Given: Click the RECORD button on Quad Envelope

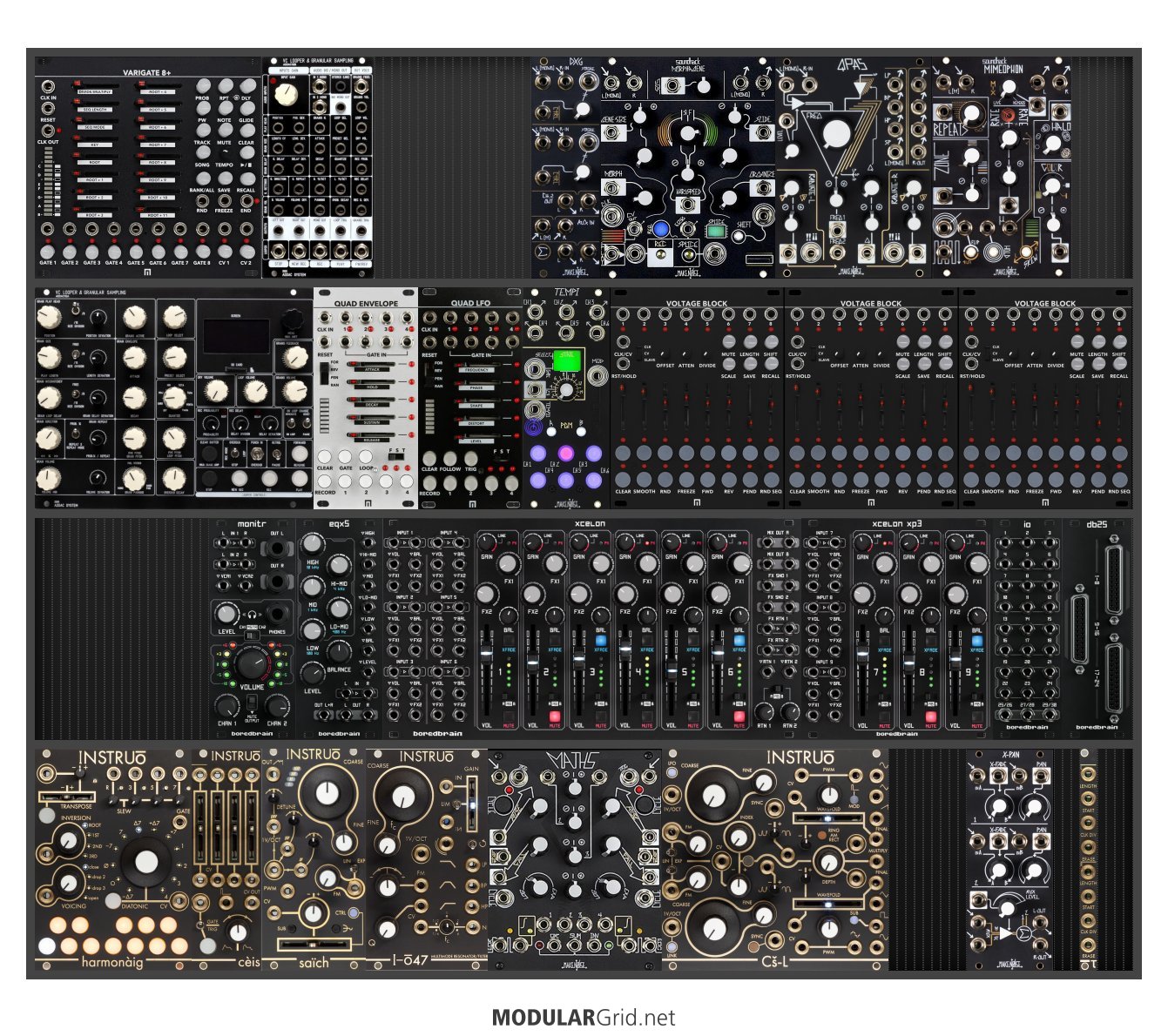Looking at the screenshot, I should (324, 481).
